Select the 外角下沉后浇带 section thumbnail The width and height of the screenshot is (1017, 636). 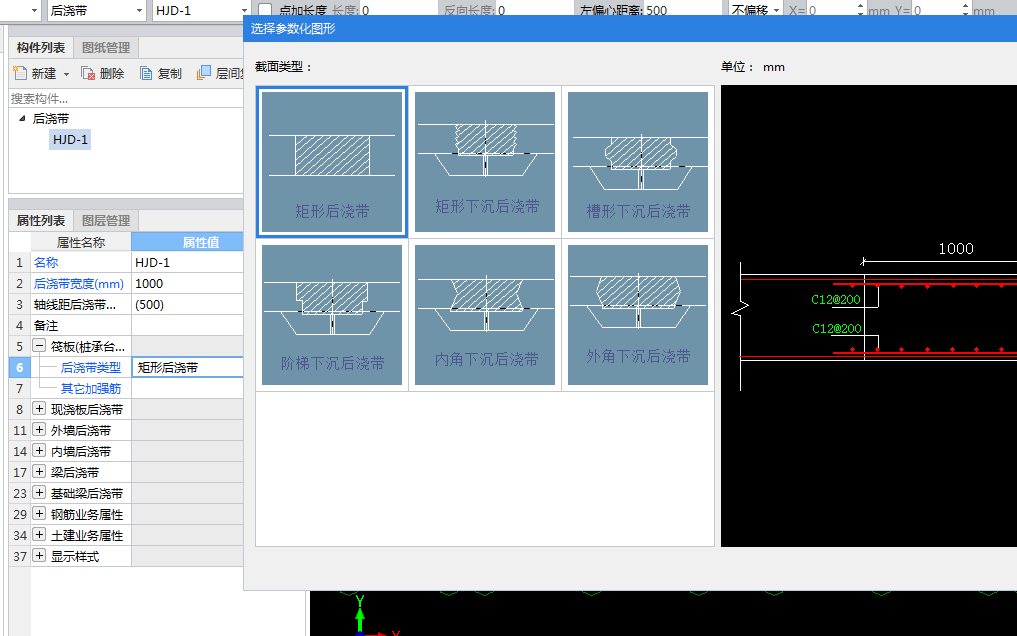(x=638, y=314)
